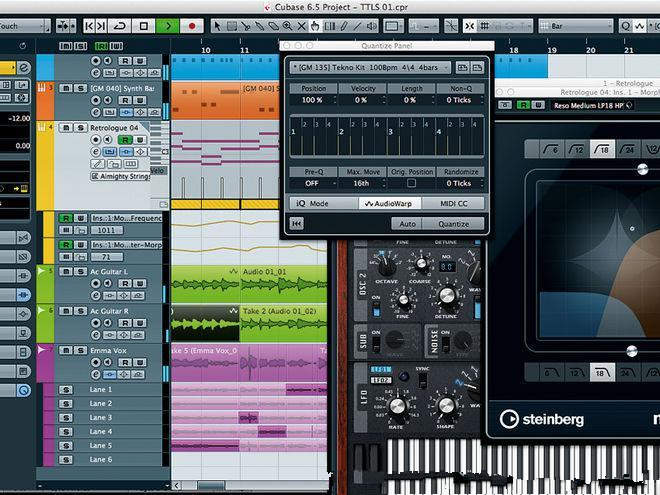Toggle the OSC 2 On switch
The image size is (660, 495).
376,309
